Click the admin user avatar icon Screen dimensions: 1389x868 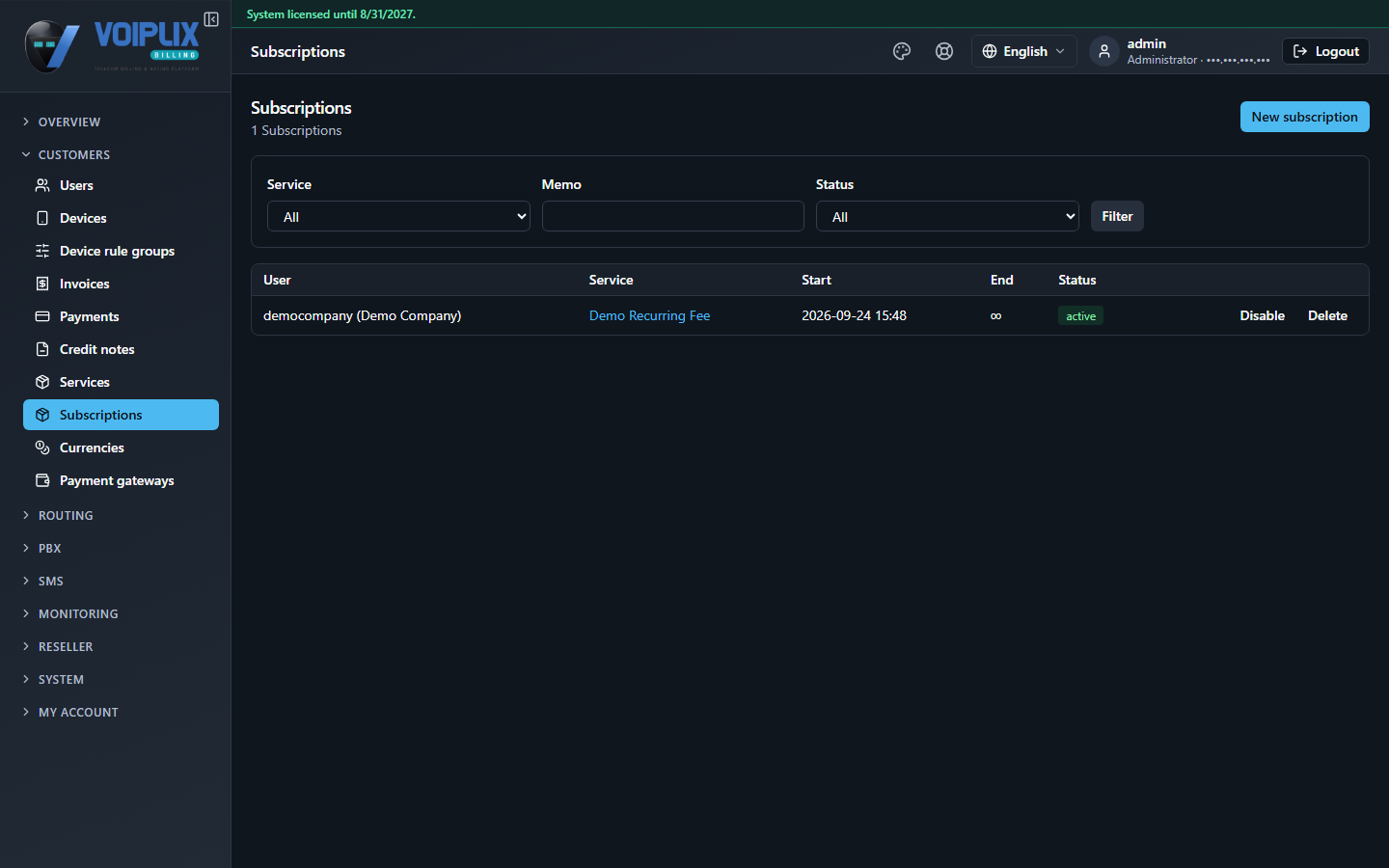click(x=1104, y=51)
